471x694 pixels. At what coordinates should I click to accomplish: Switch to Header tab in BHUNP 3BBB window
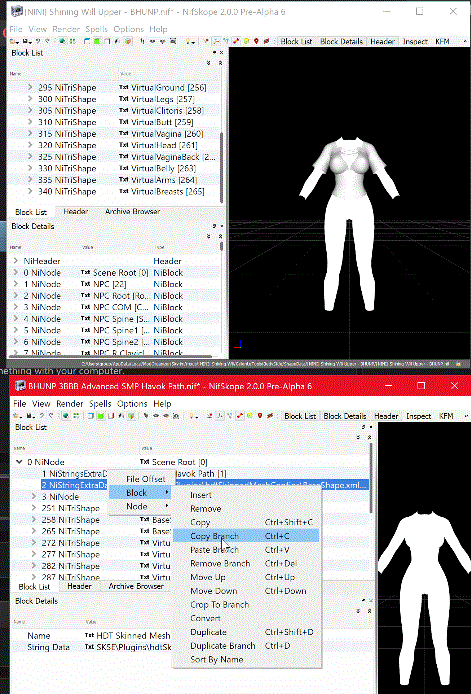[80, 586]
